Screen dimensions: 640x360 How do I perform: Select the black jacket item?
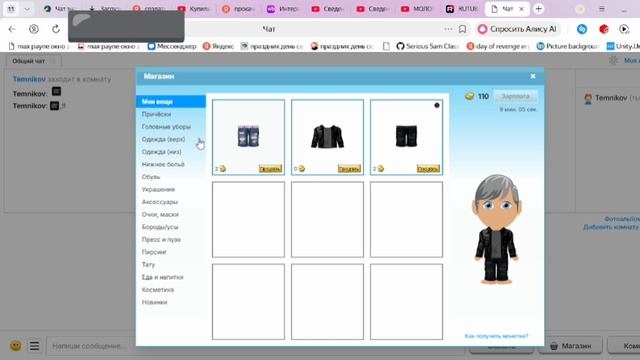click(x=327, y=136)
